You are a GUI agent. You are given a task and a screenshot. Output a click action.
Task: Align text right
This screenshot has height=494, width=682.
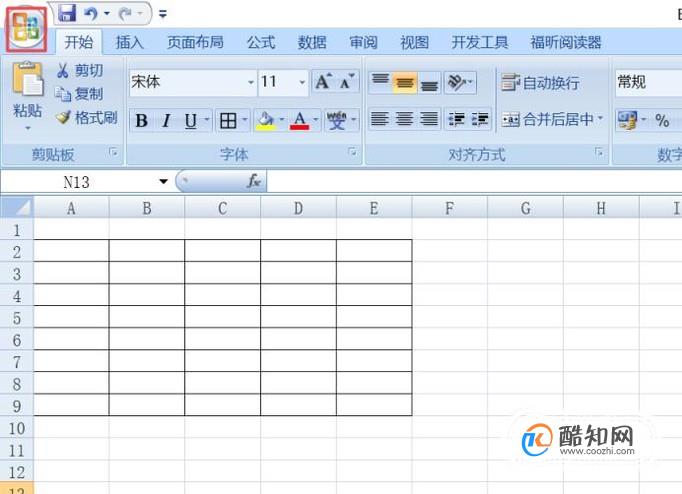coord(429,119)
